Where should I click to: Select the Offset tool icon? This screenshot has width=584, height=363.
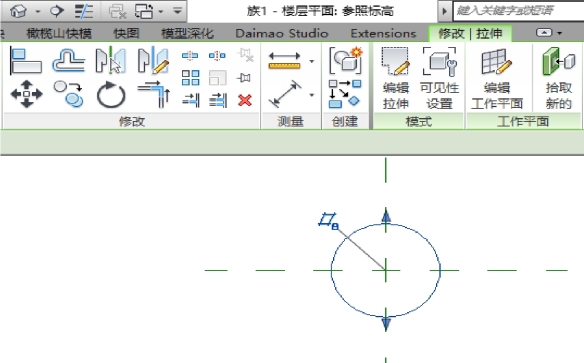pyautogui.click(x=69, y=61)
